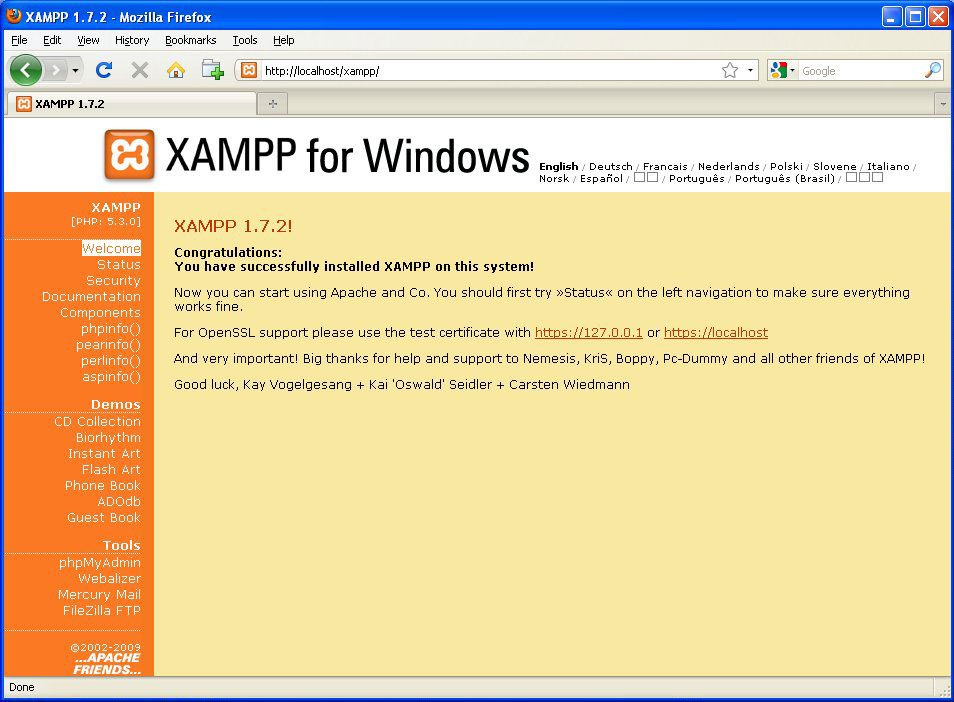Open the back/forward history dropdown arrow
Image resolution: width=954 pixels, height=702 pixels.
point(75,71)
